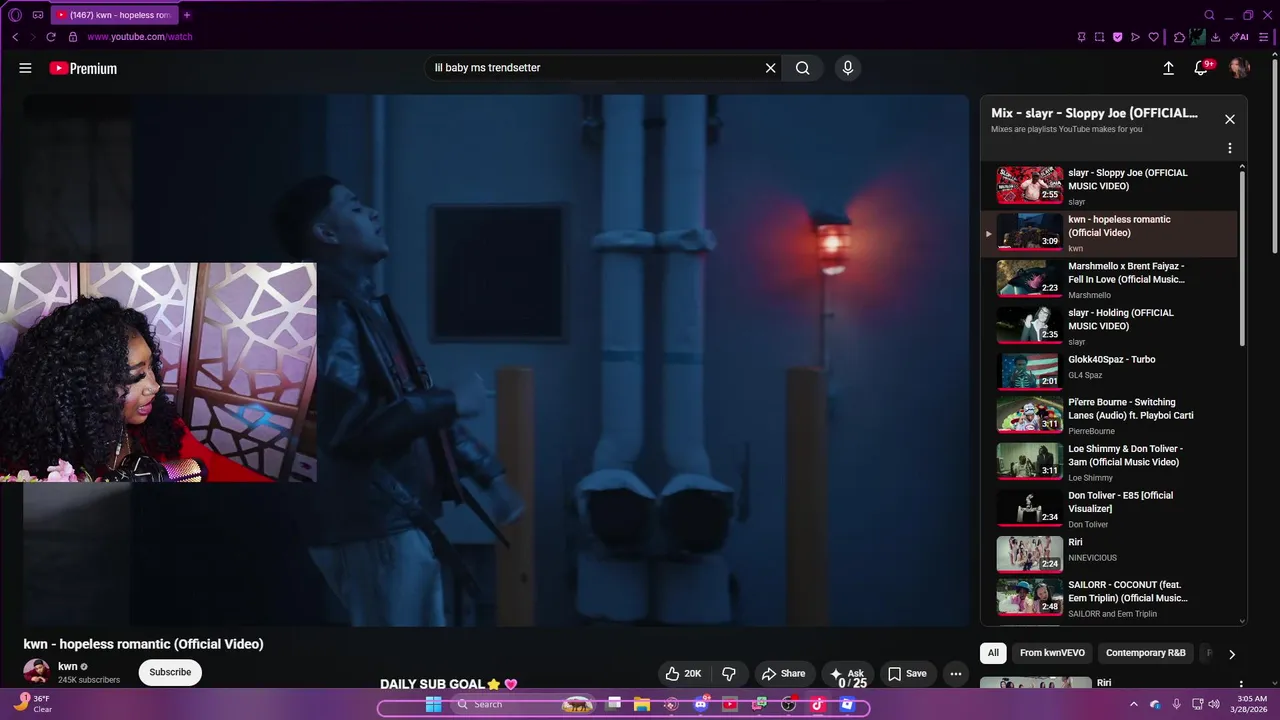Play slayr - Sloppy Joe from the mix
The width and height of the screenshot is (1280, 720).
(1110, 186)
